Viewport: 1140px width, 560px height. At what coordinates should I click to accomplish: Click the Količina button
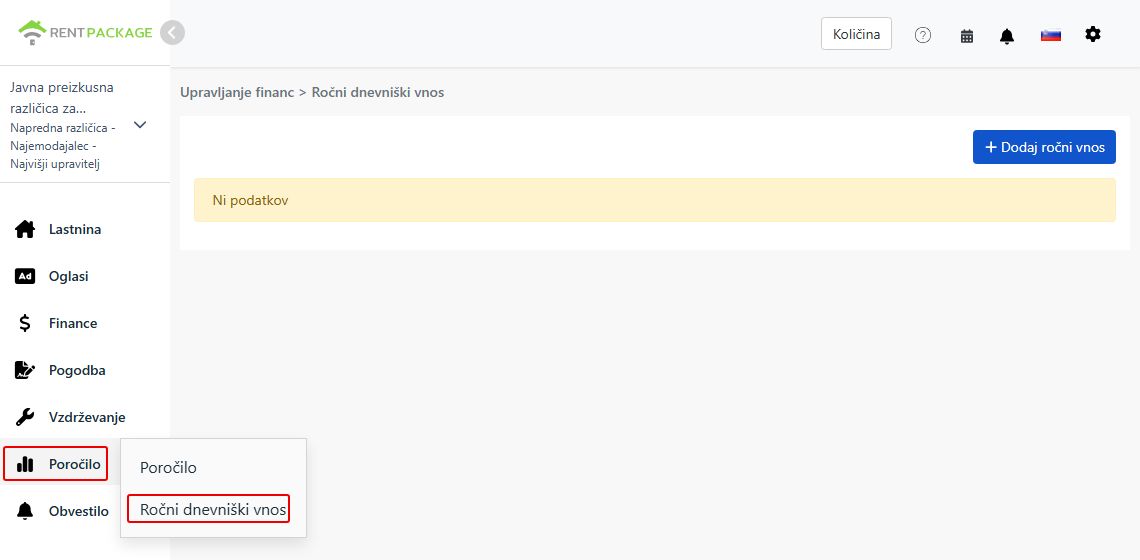pyautogui.click(x=856, y=33)
